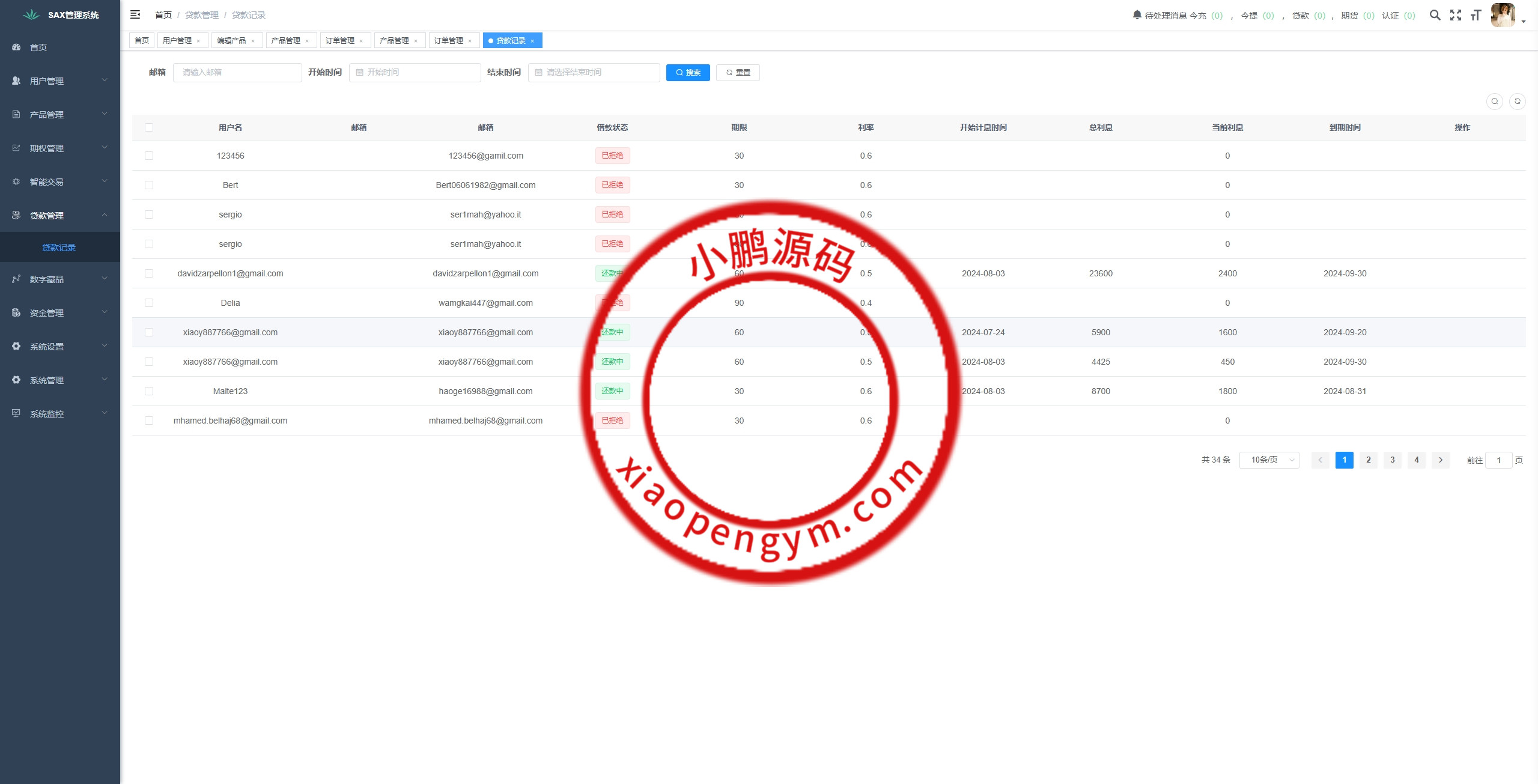Open 贷款记录 in the sidebar

pyautogui.click(x=59, y=248)
